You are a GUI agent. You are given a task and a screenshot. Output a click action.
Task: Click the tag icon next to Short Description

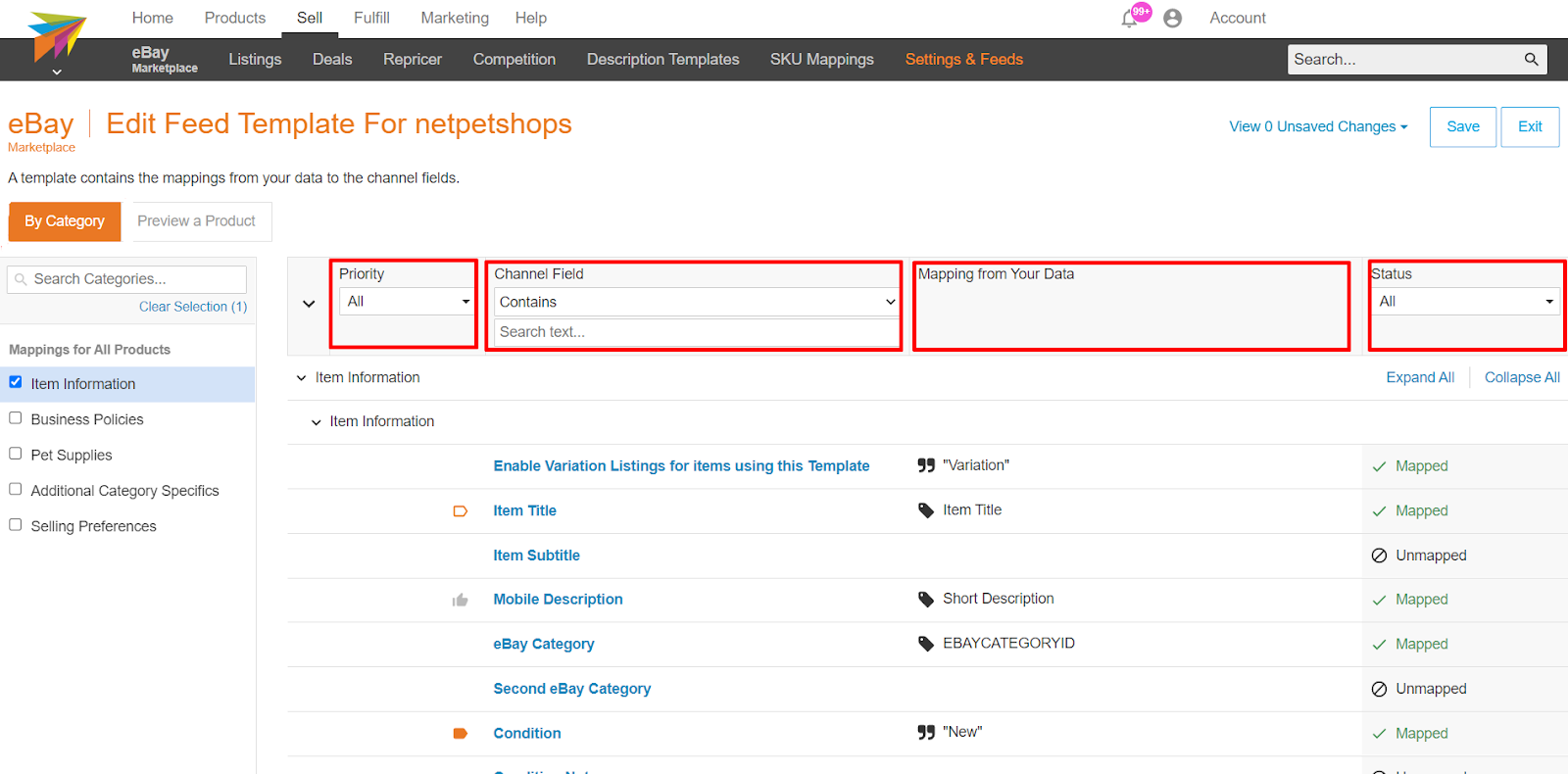(x=926, y=599)
